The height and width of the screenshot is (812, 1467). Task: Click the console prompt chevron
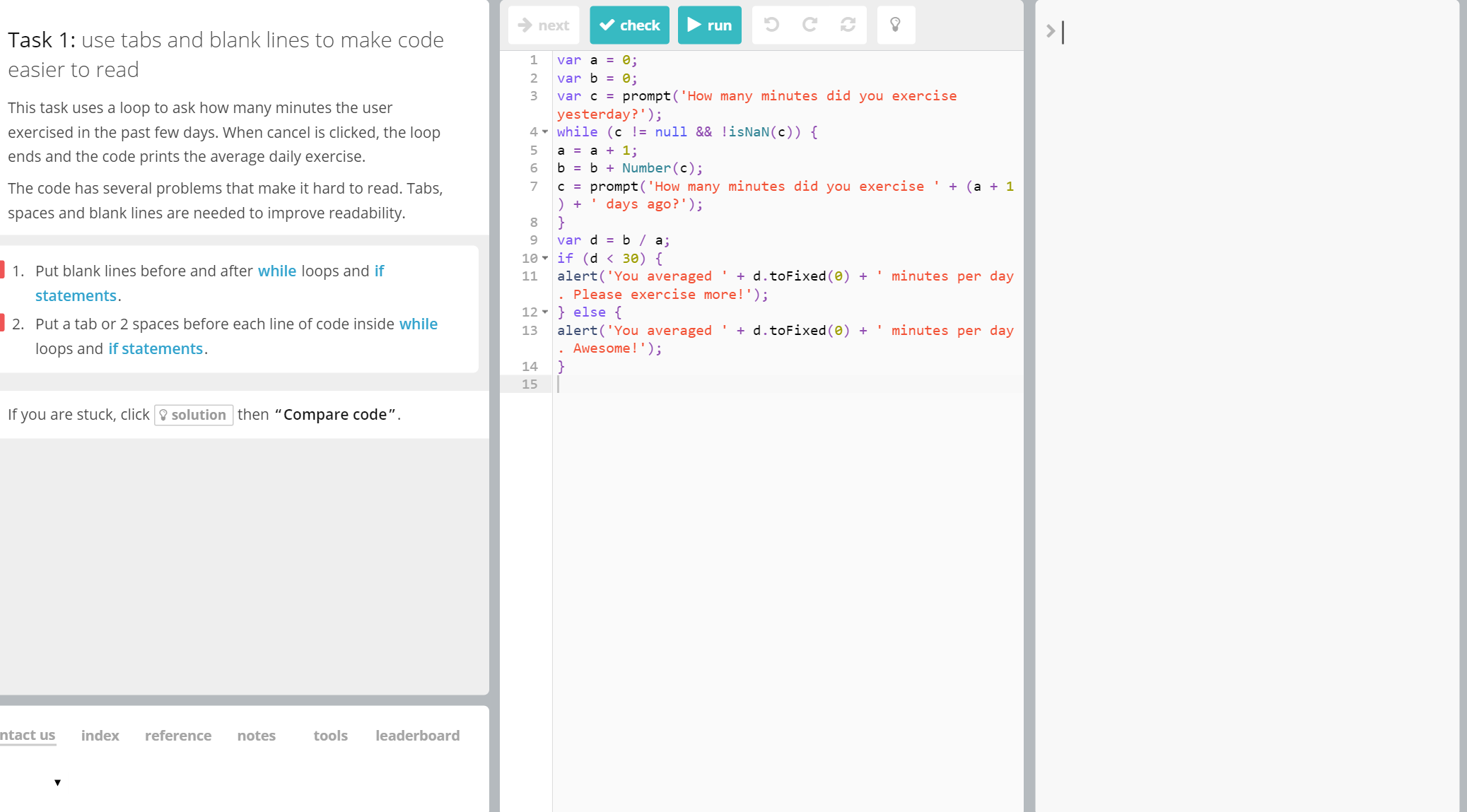(1051, 31)
